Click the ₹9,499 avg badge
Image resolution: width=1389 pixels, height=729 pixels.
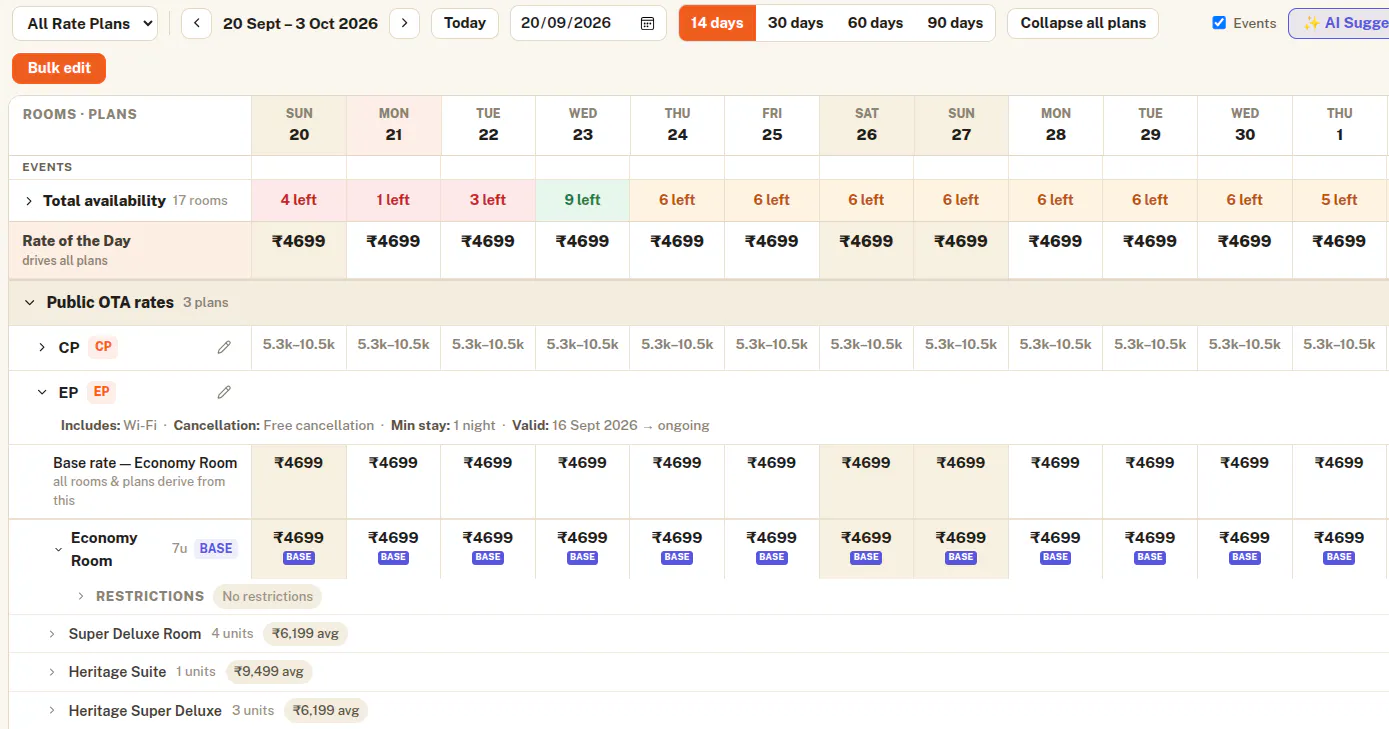click(x=270, y=672)
